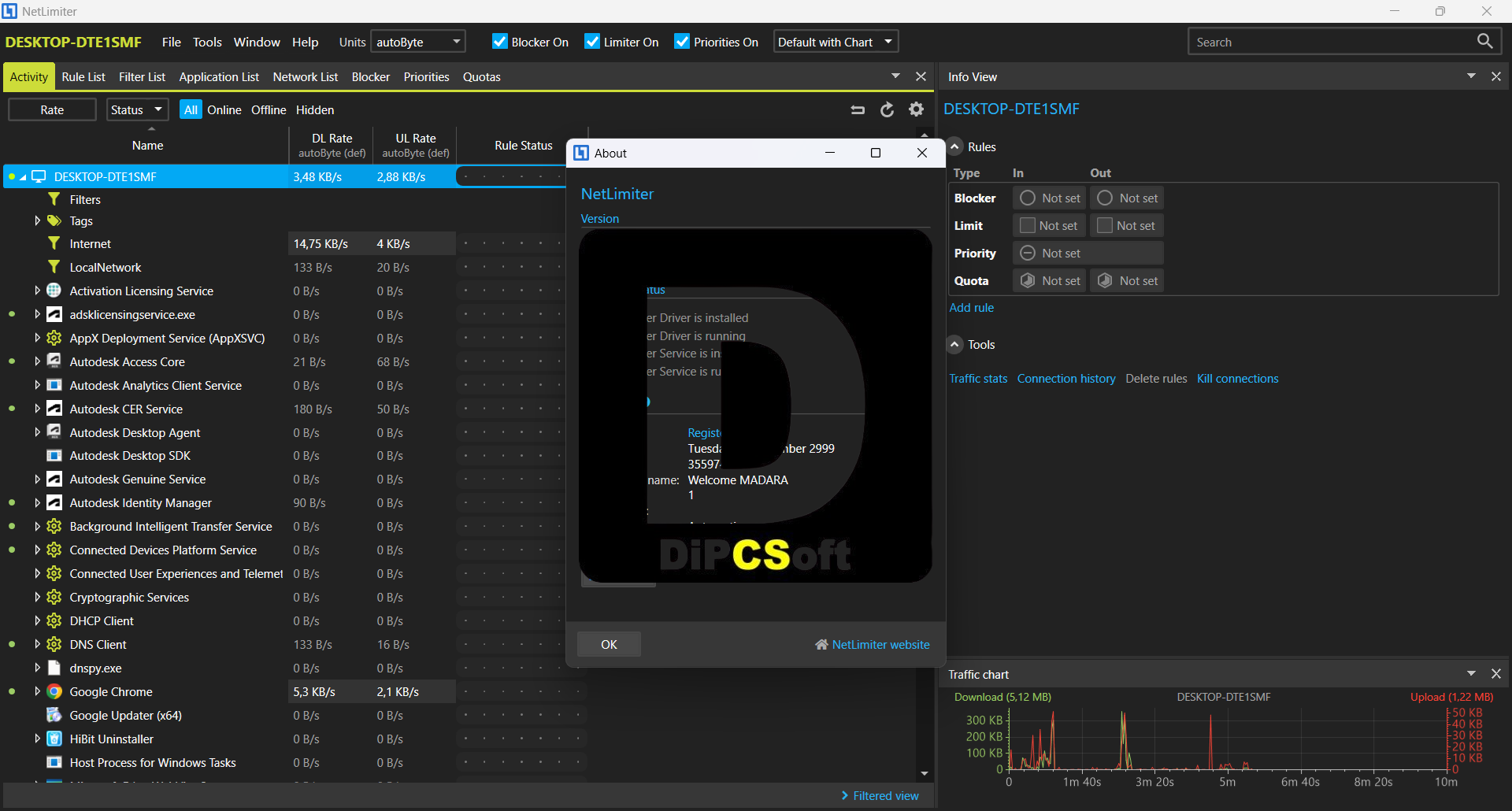1512x811 pixels.
Task: Toggle the Priority Not set control
Action: coord(1088,254)
